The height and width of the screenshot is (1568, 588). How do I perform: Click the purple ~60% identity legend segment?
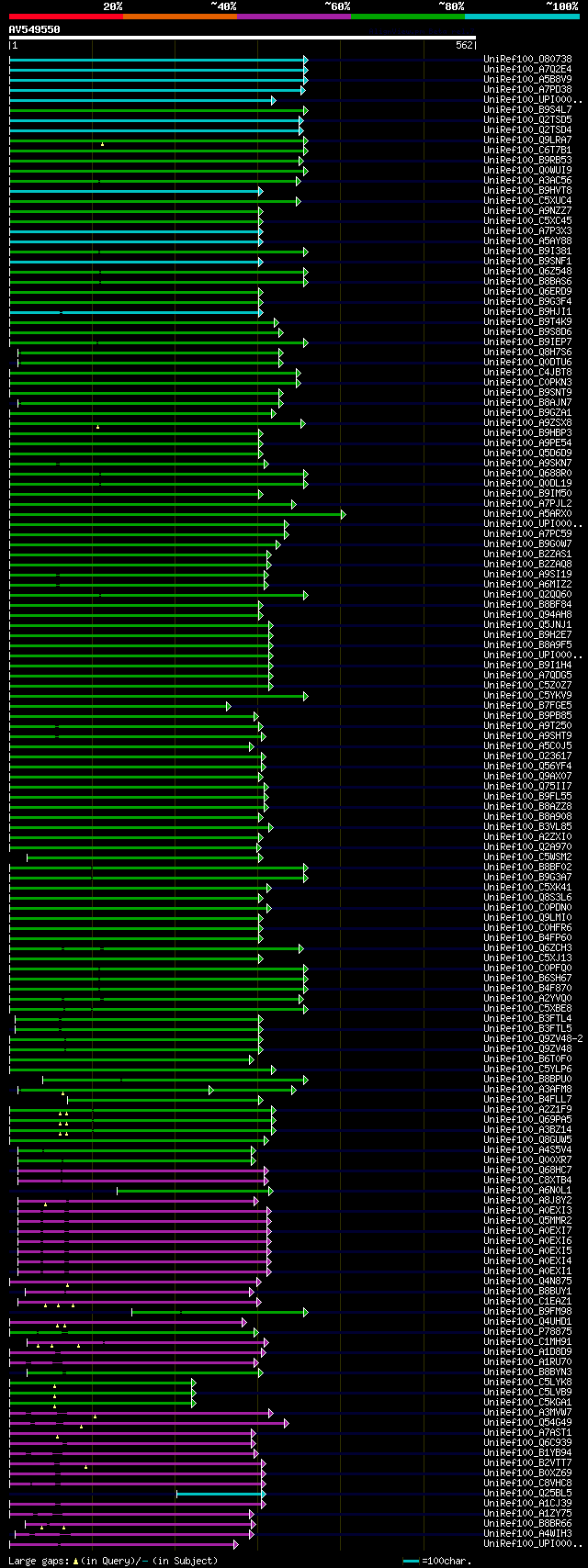[x=294, y=17]
